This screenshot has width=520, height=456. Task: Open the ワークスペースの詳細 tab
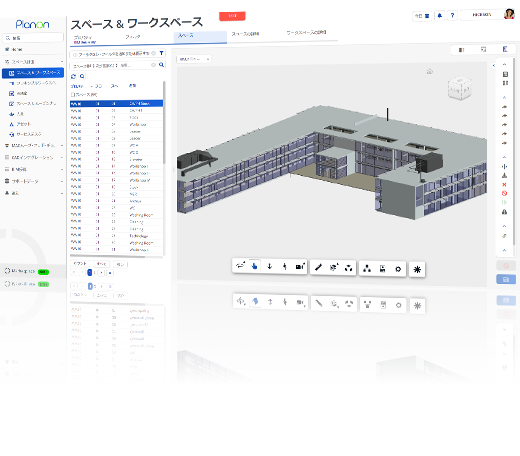point(306,32)
